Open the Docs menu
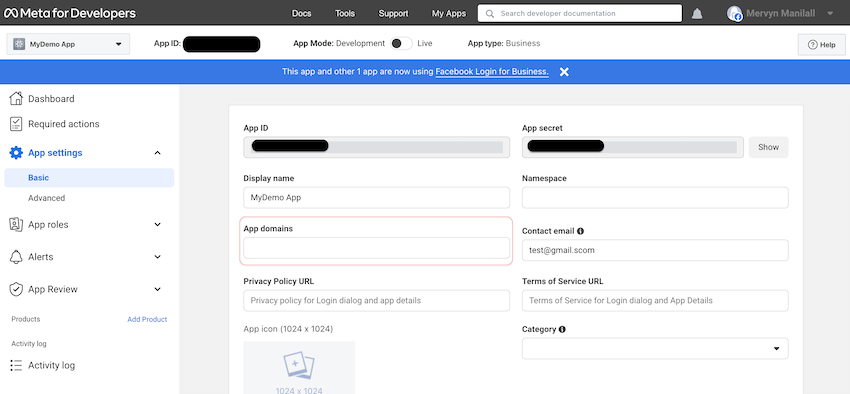Image resolution: width=850 pixels, height=394 pixels. pos(301,14)
